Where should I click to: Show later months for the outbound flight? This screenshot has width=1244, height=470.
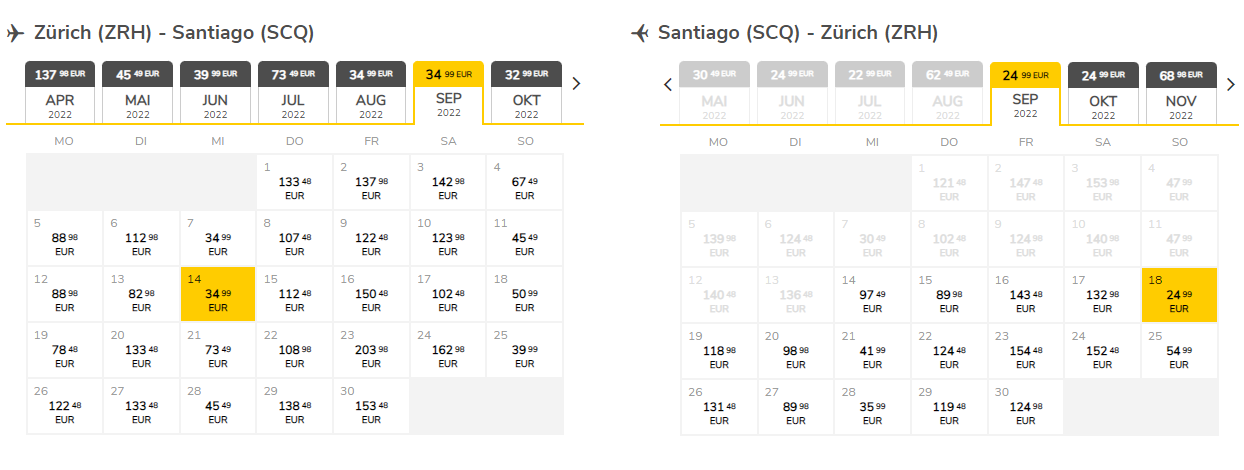pyautogui.click(x=576, y=84)
